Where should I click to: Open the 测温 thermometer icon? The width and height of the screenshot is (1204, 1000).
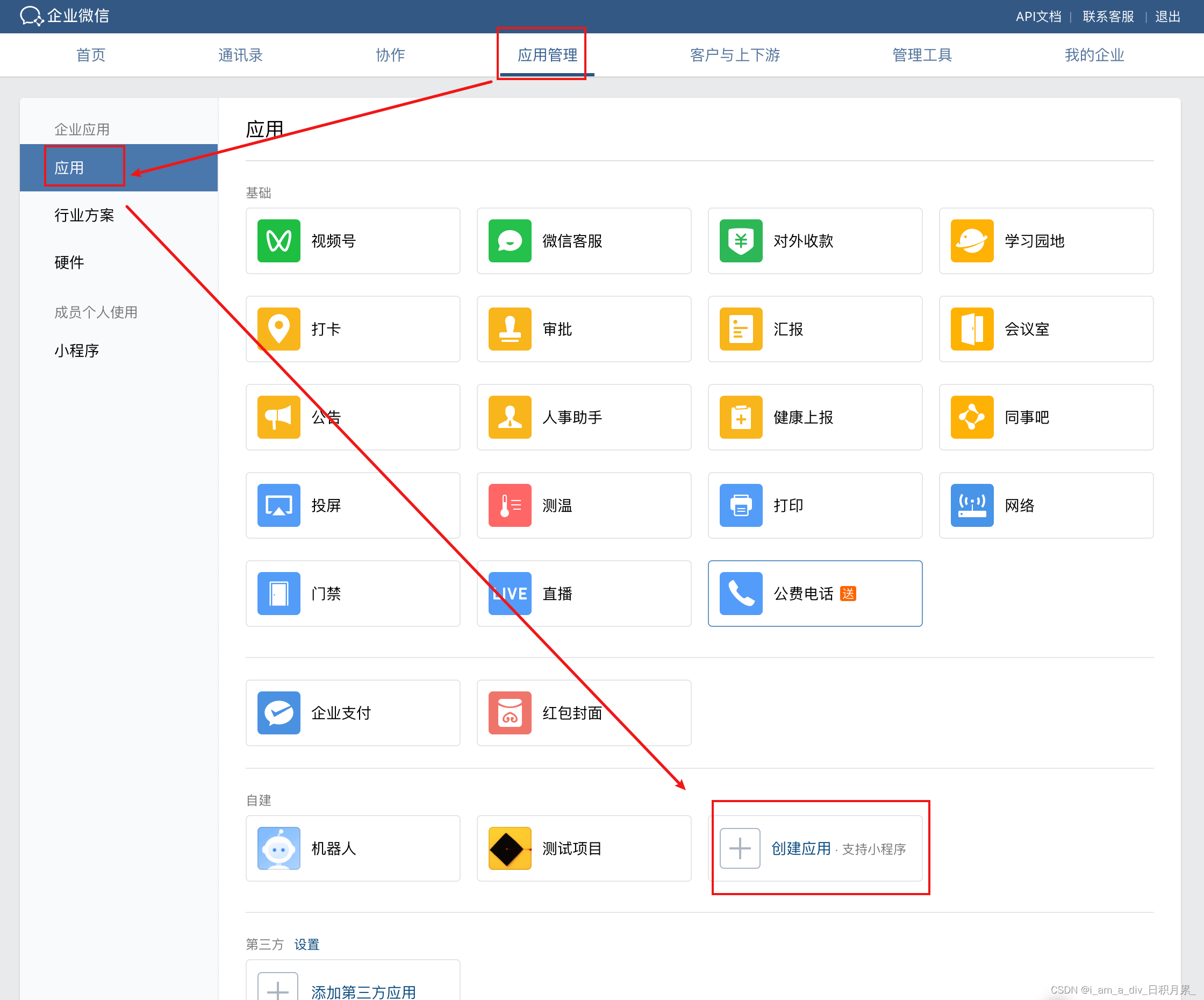coord(510,505)
